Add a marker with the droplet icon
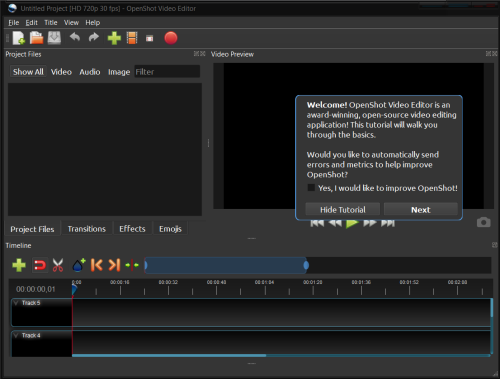500x379 pixels. [x=79, y=265]
